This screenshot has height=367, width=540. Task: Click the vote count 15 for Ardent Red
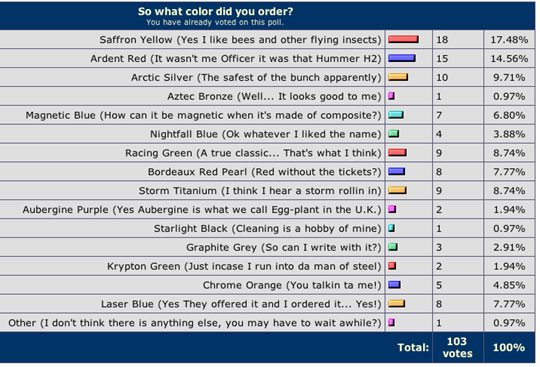442,59
